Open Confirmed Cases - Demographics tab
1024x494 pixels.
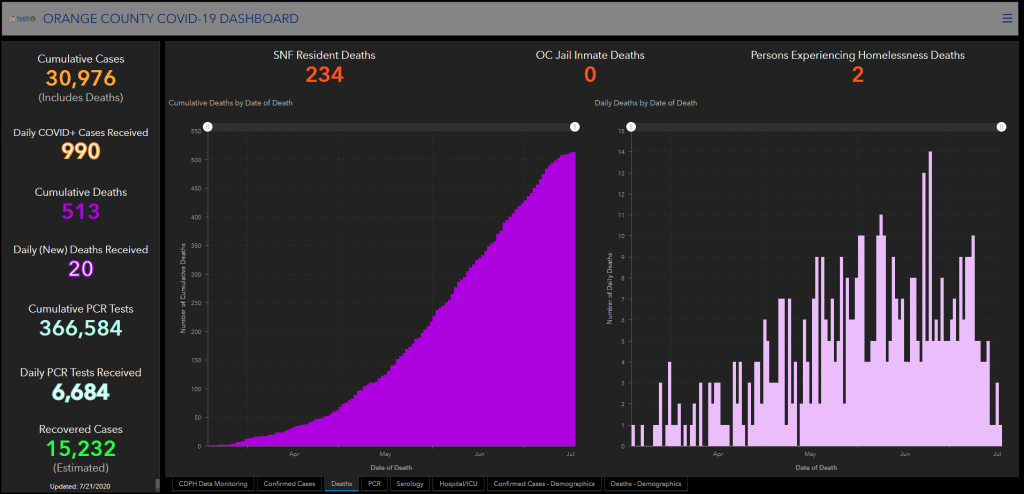pyautogui.click(x=544, y=484)
